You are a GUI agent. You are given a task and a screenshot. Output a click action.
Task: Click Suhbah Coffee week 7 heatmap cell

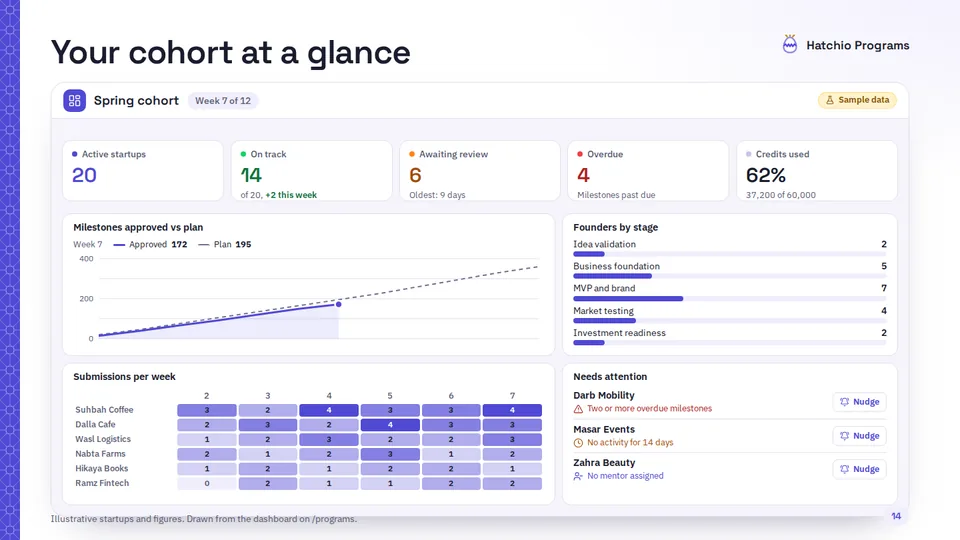pos(512,410)
